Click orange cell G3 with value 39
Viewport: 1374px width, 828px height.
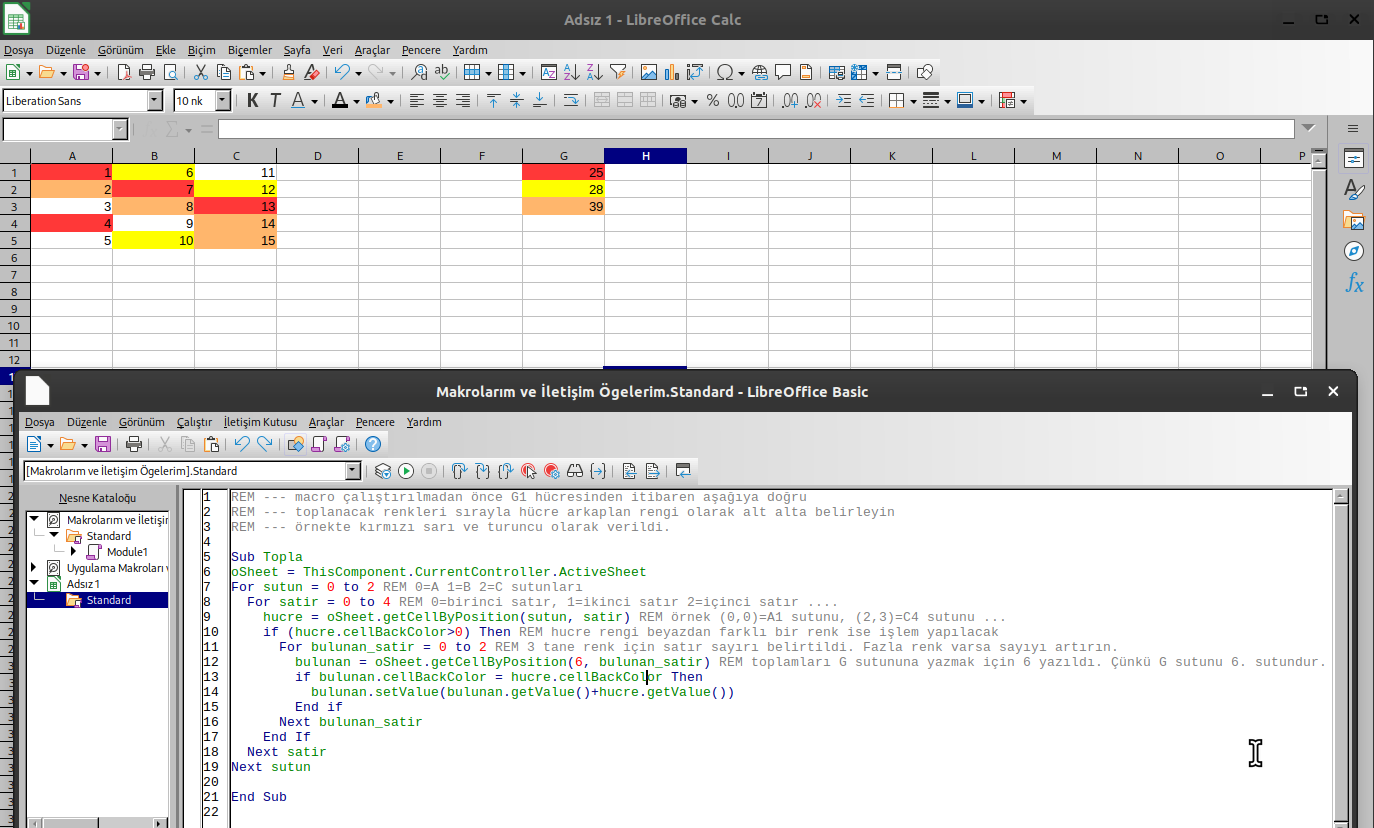coord(564,206)
